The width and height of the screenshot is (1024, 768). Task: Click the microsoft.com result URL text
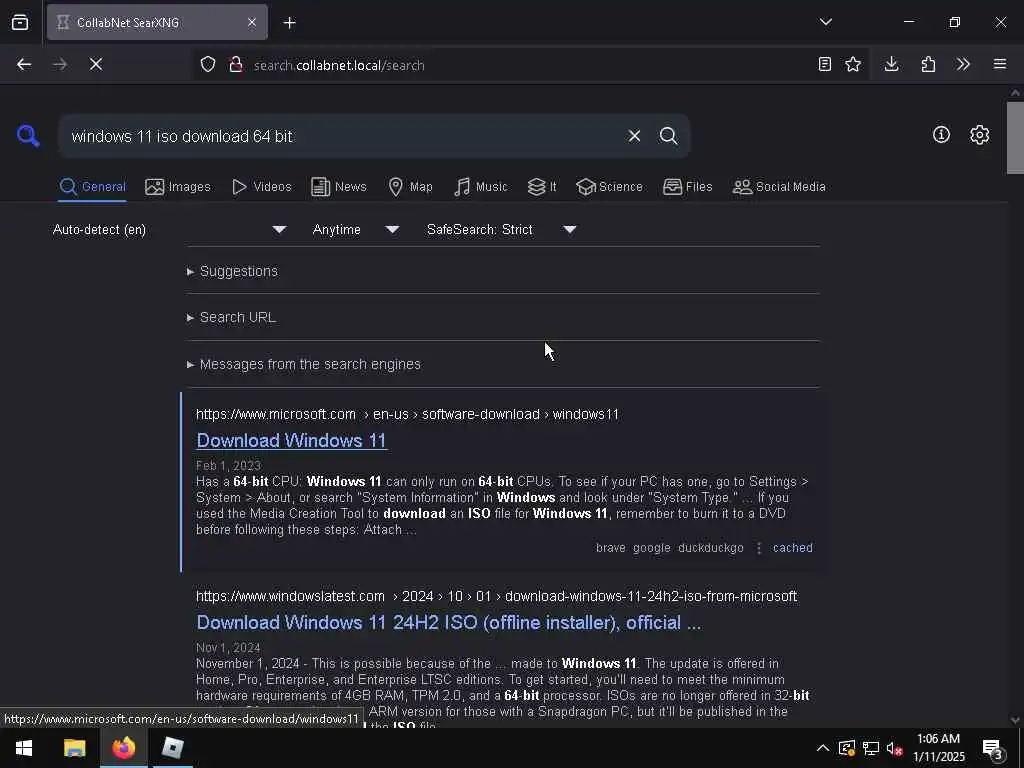click(x=408, y=414)
